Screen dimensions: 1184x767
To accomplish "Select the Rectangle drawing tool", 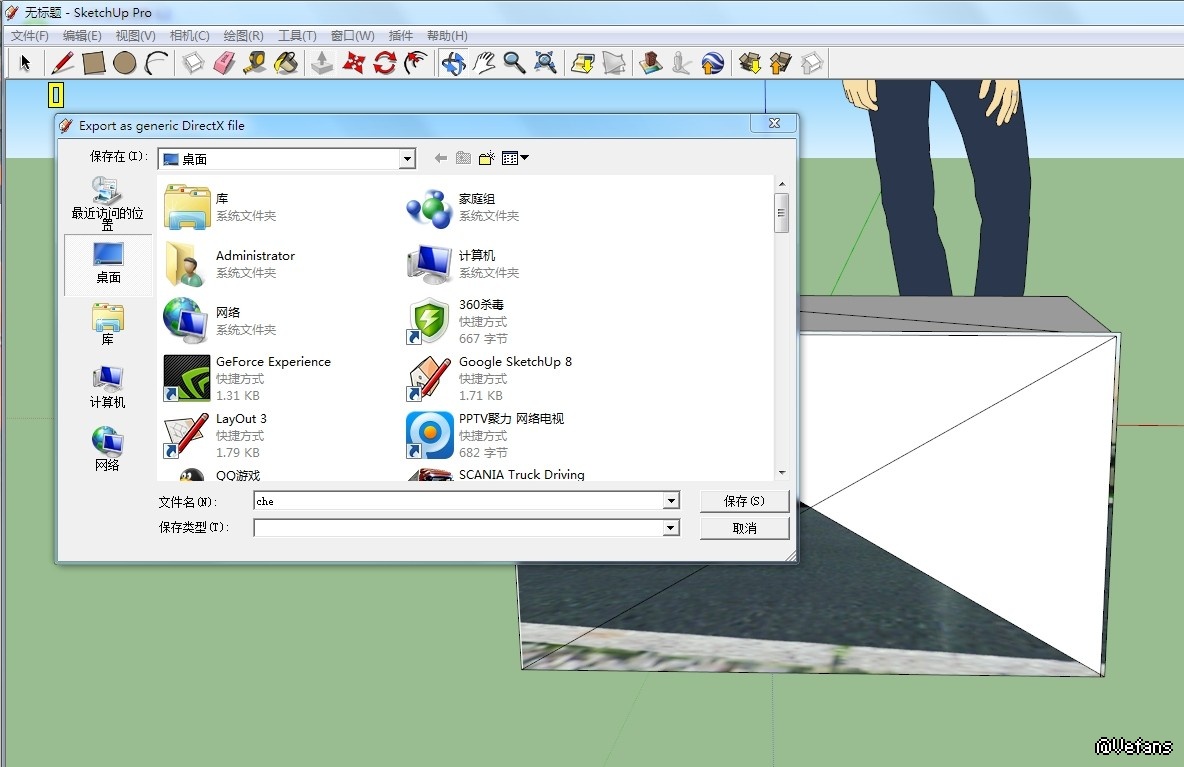I will pos(93,63).
